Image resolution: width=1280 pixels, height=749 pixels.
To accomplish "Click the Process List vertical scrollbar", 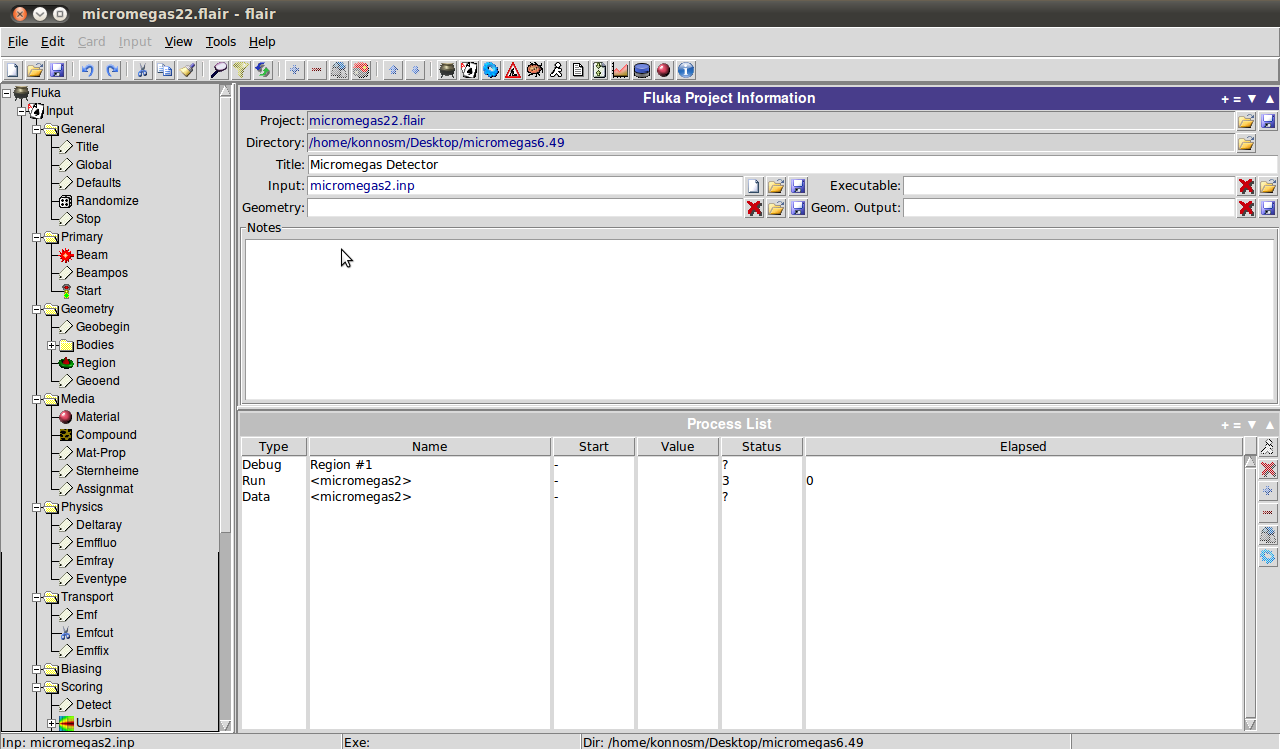I will 1250,594.
